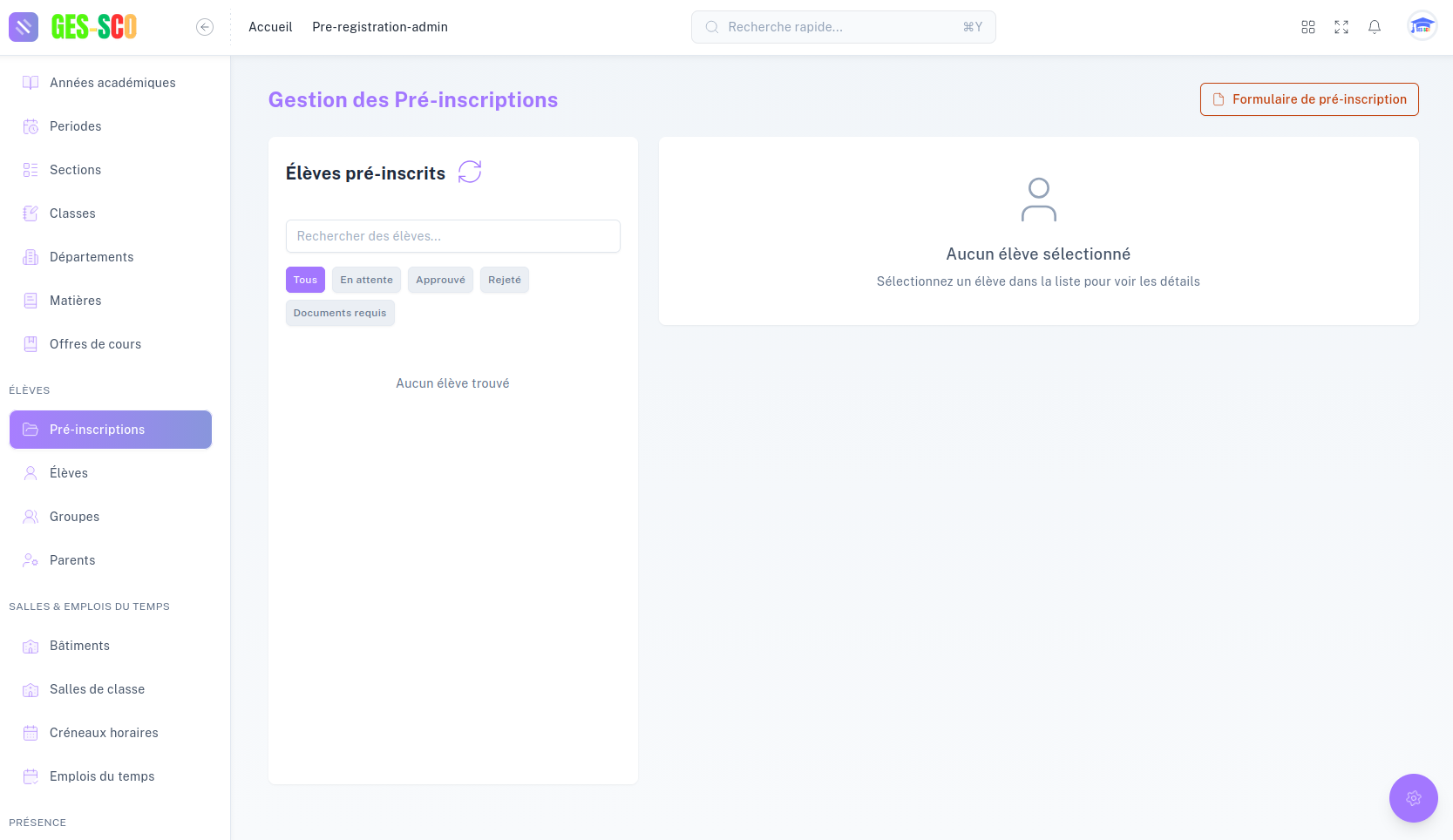Filter students by En attente
Screen dimensions: 1453x840
click(x=366, y=280)
